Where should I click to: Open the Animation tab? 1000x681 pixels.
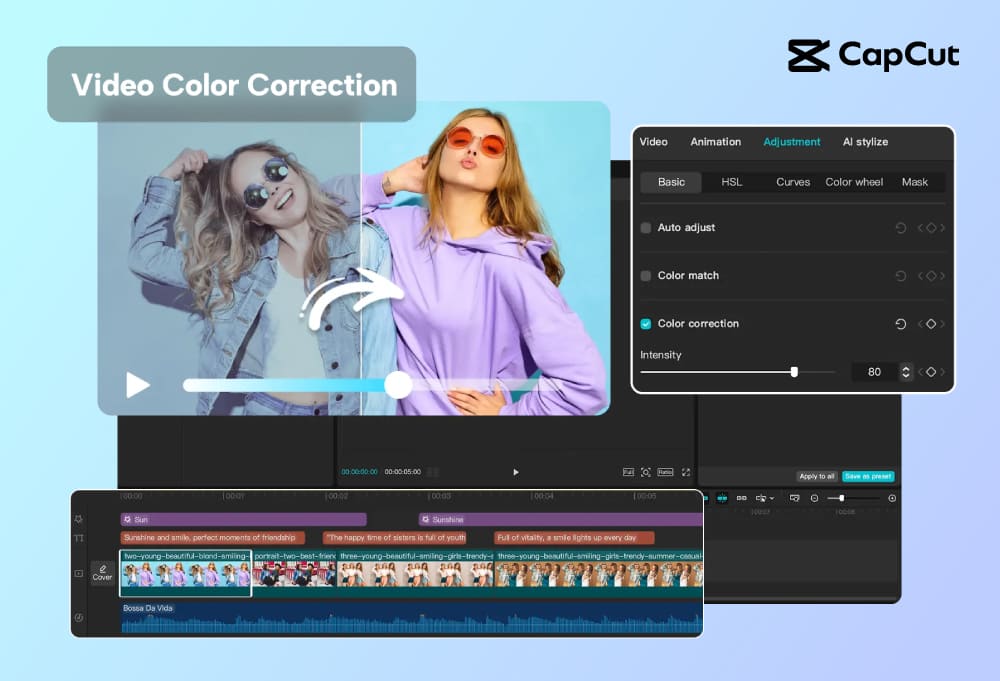click(715, 142)
